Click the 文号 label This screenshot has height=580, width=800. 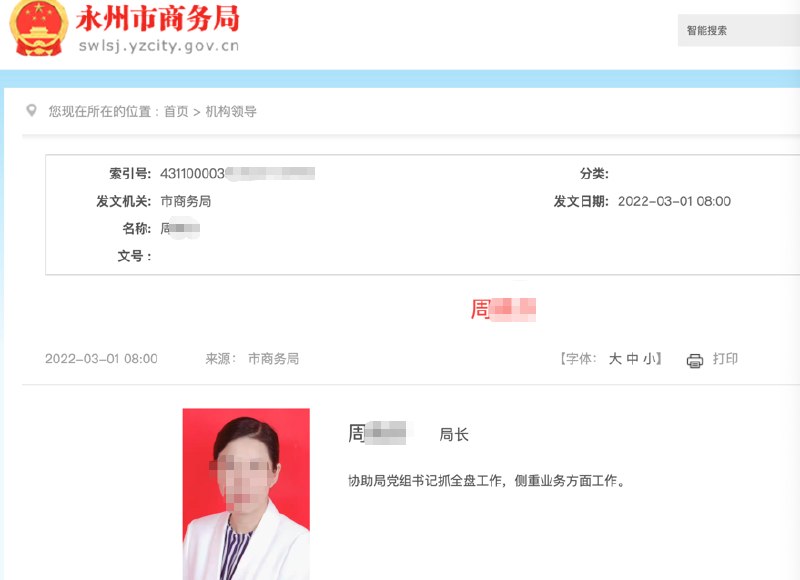(x=135, y=256)
